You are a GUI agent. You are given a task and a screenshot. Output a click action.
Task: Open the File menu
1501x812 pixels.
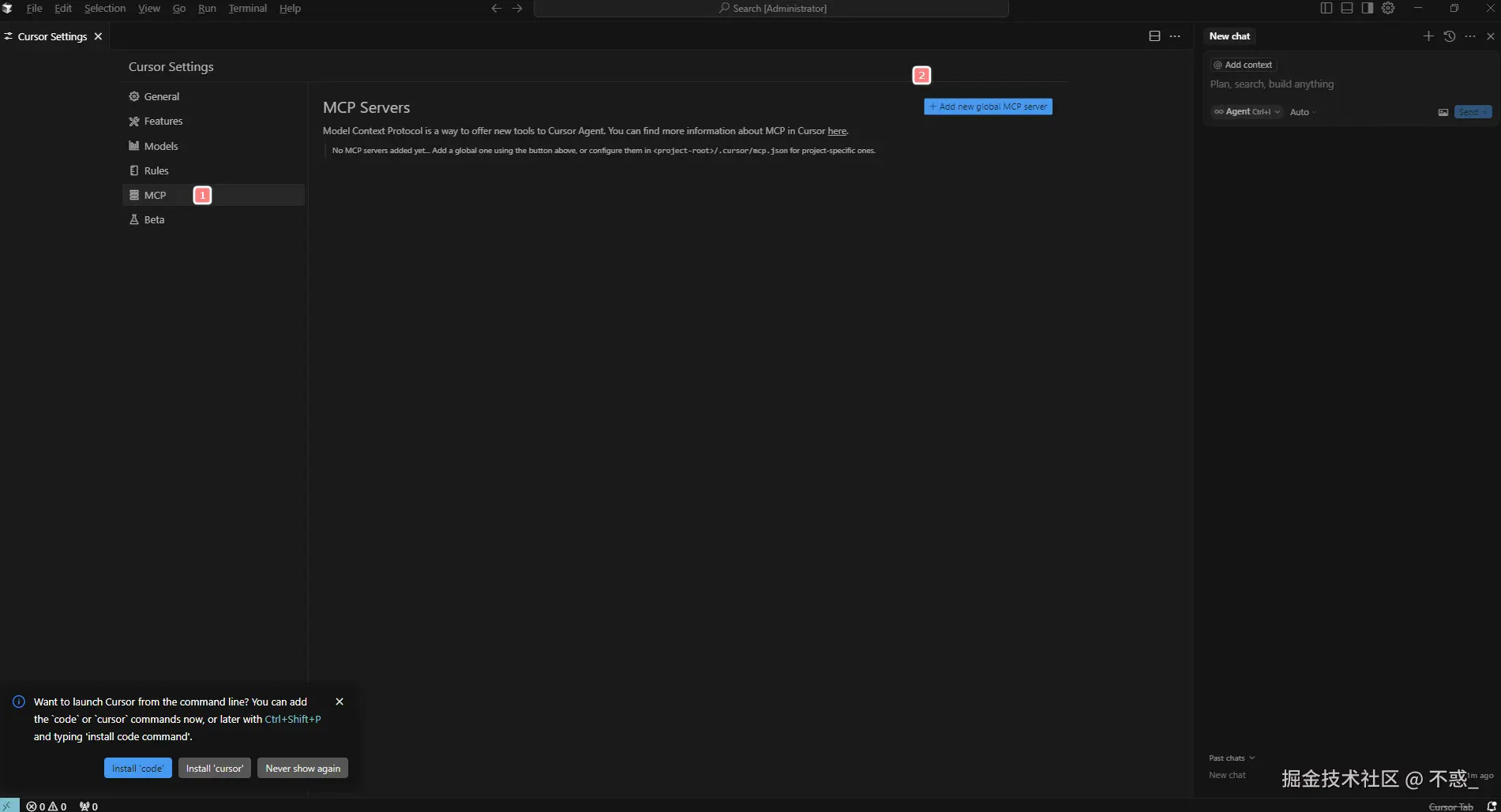pyautogui.click(x=35, y=9)
